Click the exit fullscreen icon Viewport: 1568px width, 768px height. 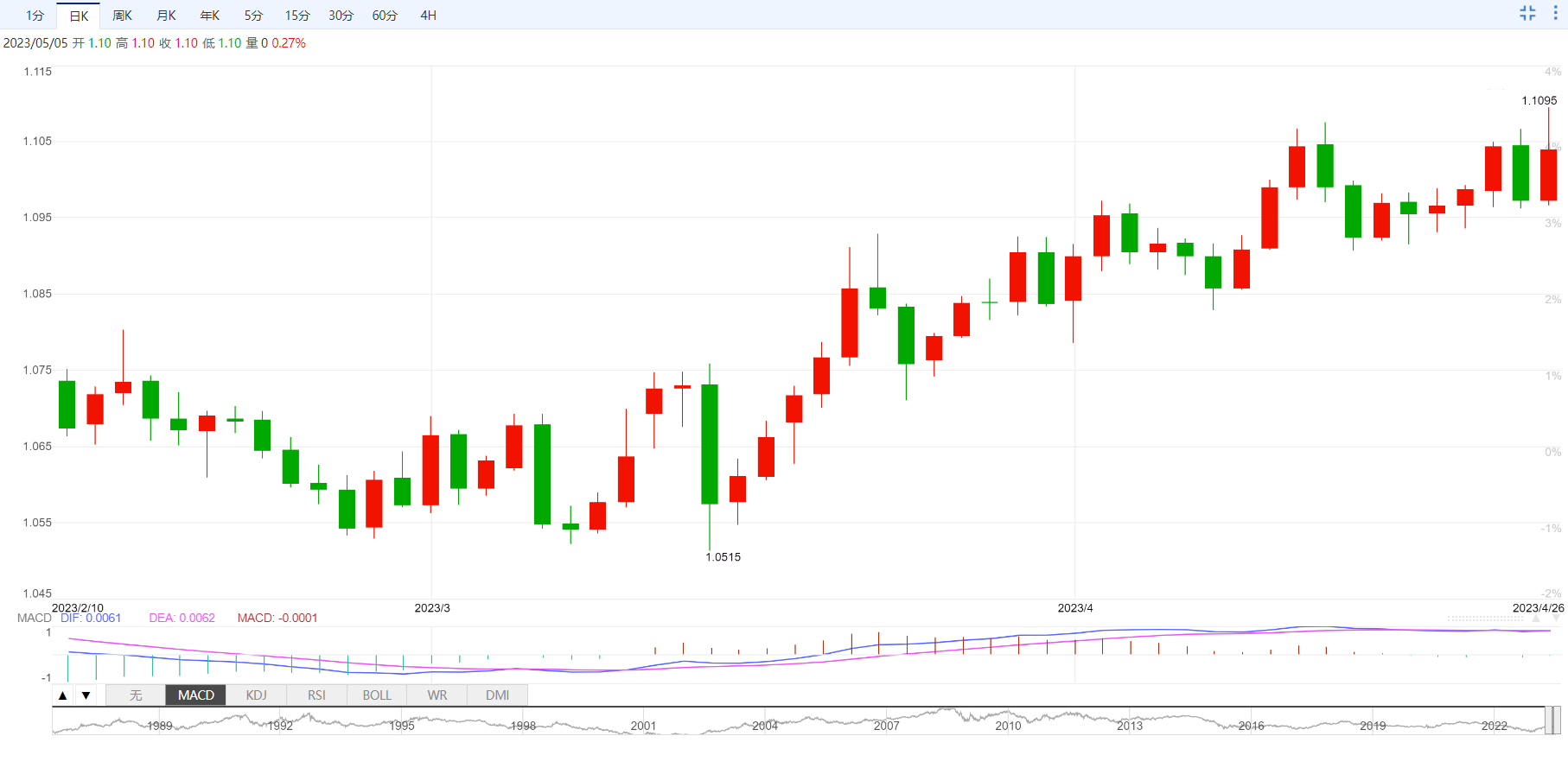click(x=1527, y=13)
